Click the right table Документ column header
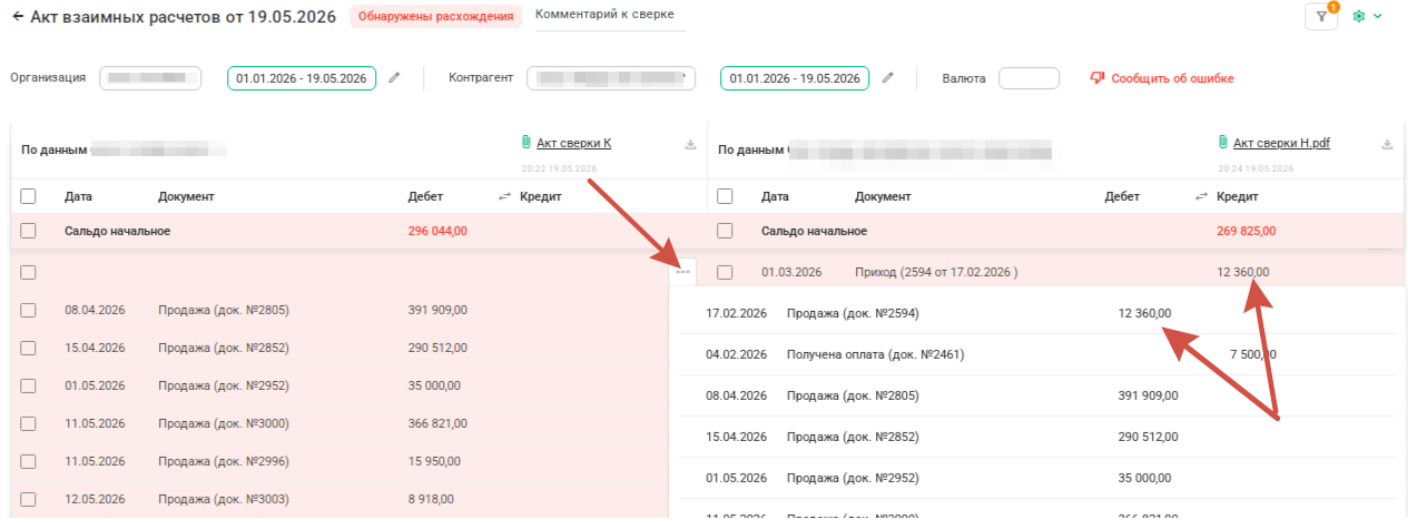Screen dimensions: 1408x524 pos(883,197)
